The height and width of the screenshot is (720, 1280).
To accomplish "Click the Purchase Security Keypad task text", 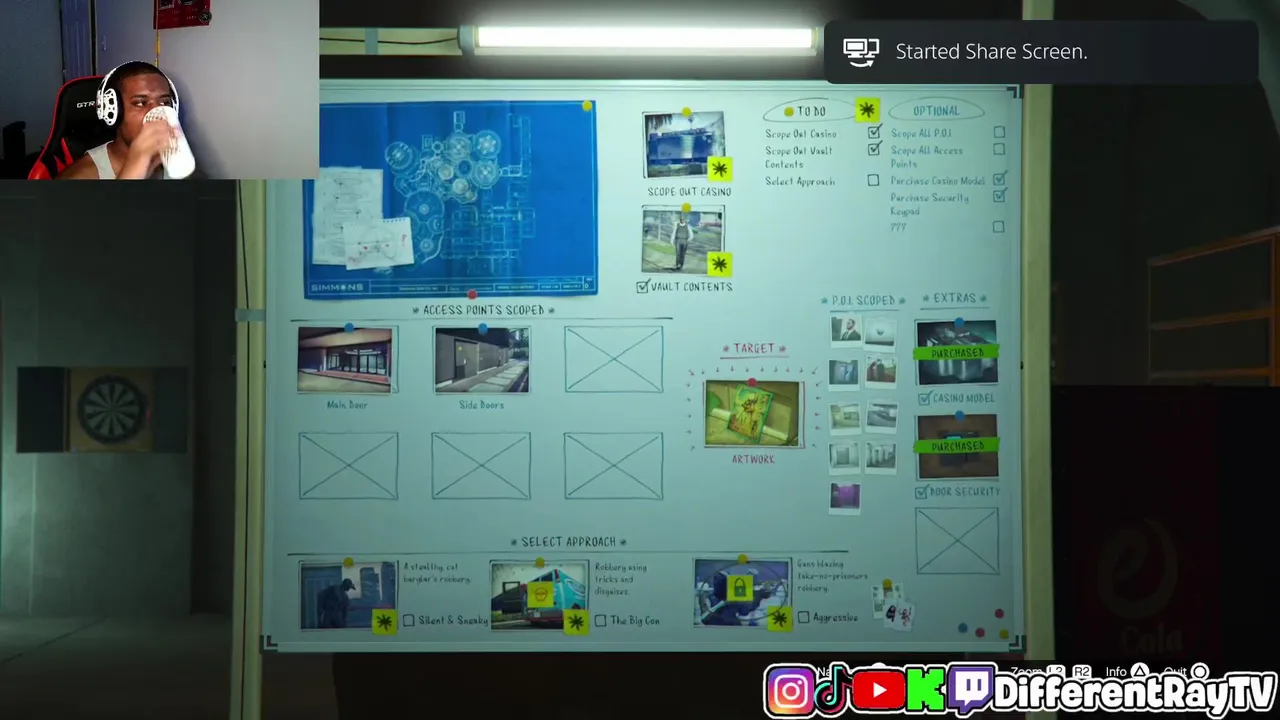I will coord(930,204).
